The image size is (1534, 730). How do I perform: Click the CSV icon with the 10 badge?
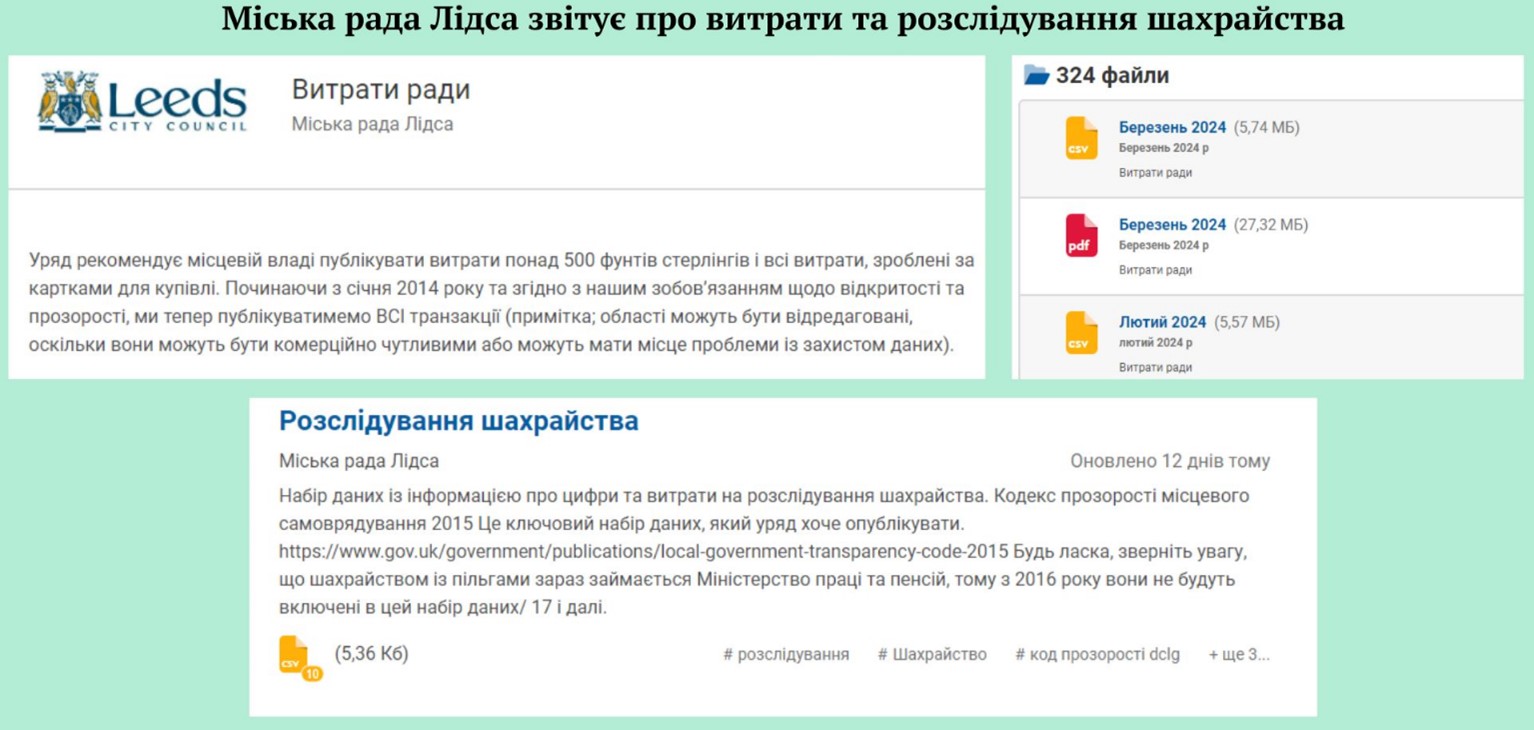299,657
